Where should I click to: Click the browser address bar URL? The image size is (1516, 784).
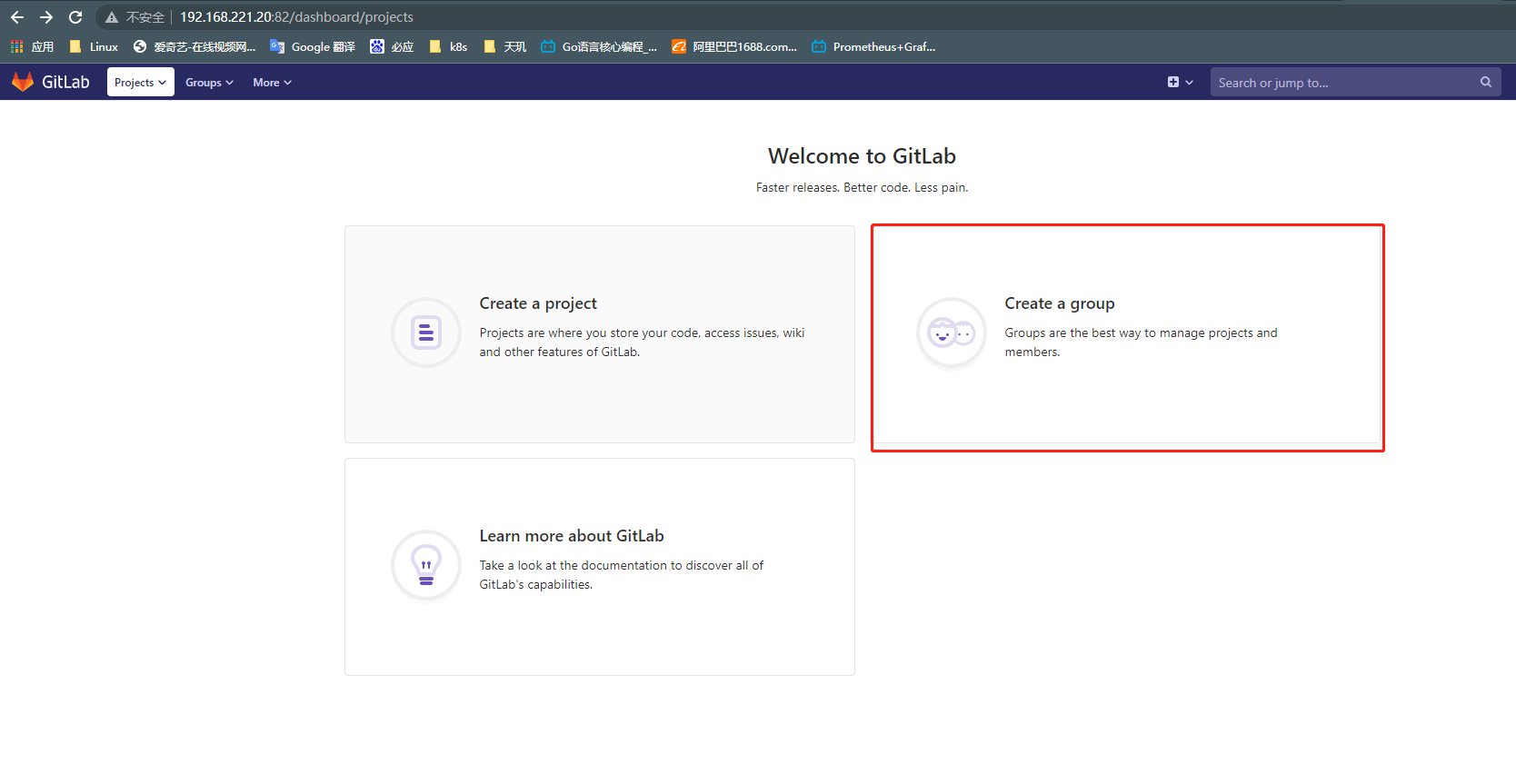[296, 17]
